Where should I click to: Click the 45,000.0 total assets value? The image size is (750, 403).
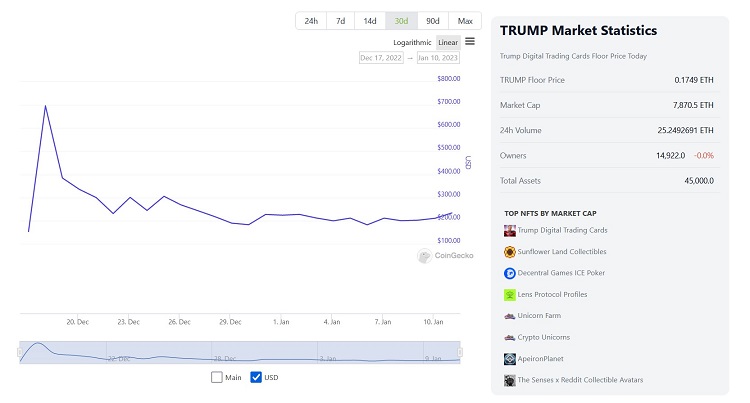[699, 181]
